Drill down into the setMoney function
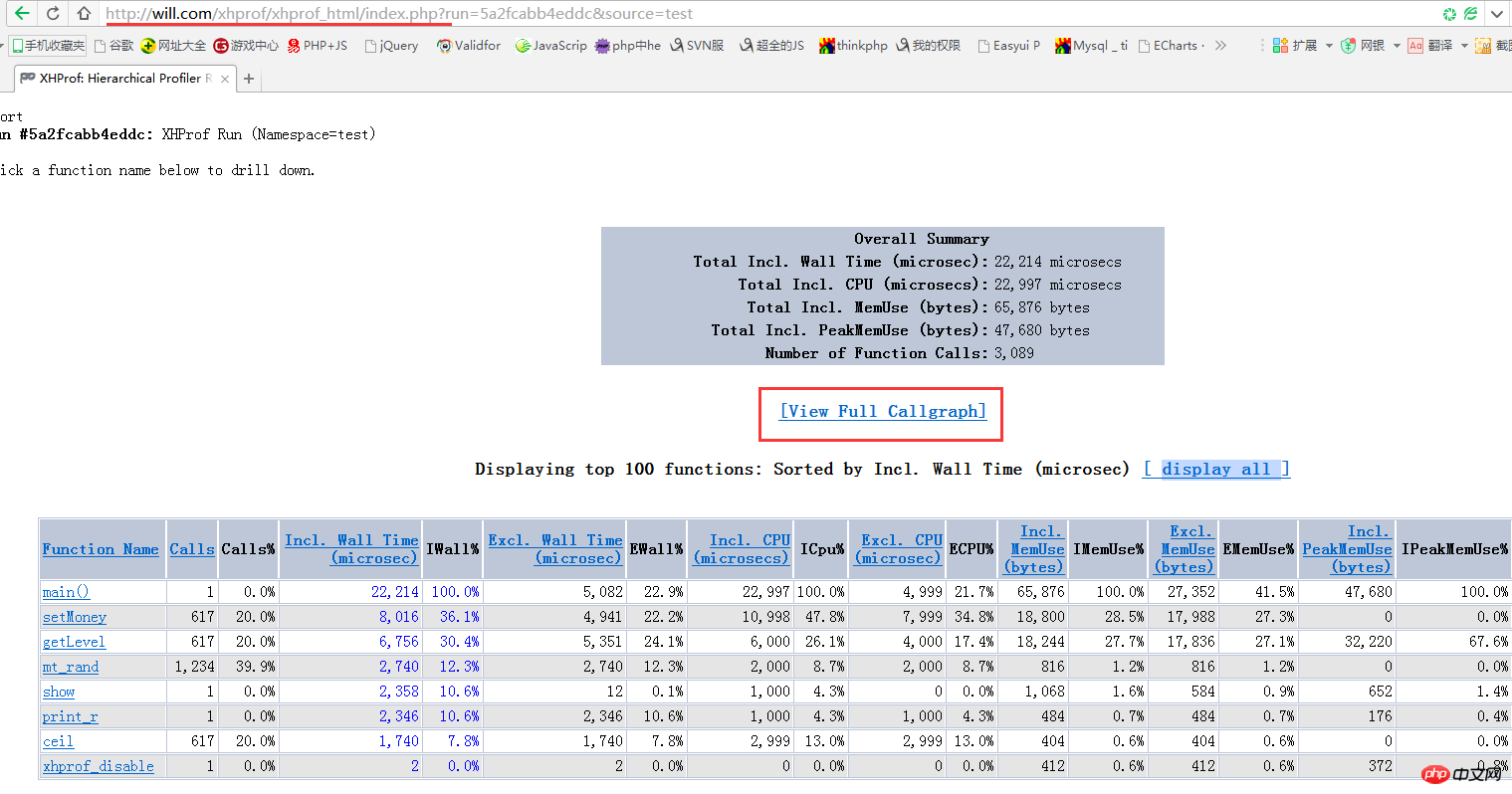 tap(75, 617)
